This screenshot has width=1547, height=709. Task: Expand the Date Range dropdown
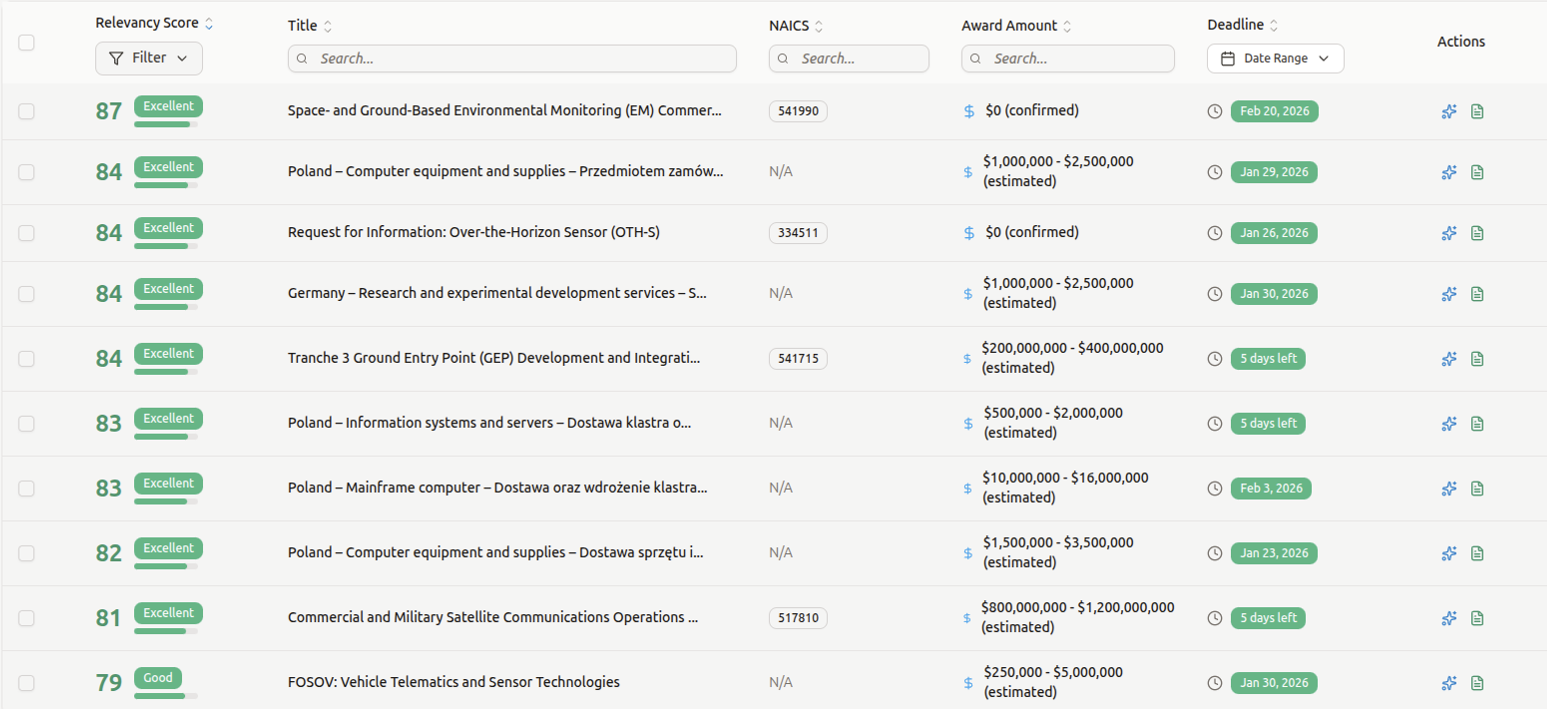pos(1276,59)
